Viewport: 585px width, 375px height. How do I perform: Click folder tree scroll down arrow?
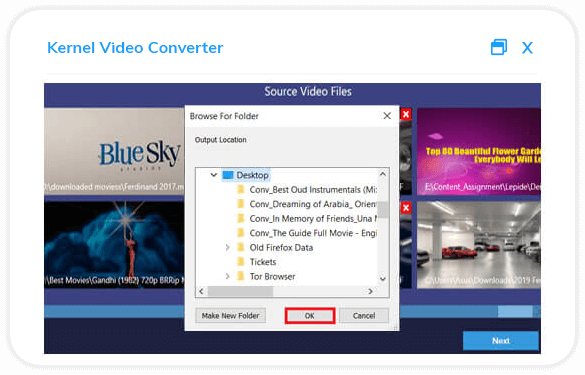383,278
